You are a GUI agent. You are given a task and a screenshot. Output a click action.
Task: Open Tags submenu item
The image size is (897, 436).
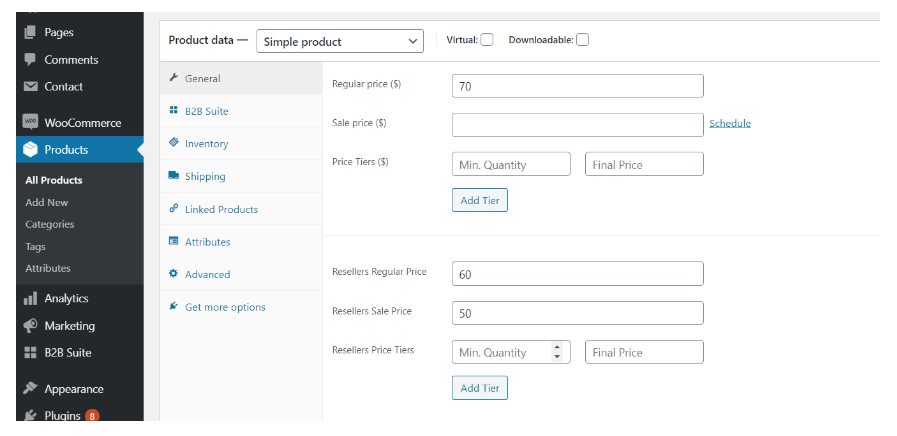35,247
